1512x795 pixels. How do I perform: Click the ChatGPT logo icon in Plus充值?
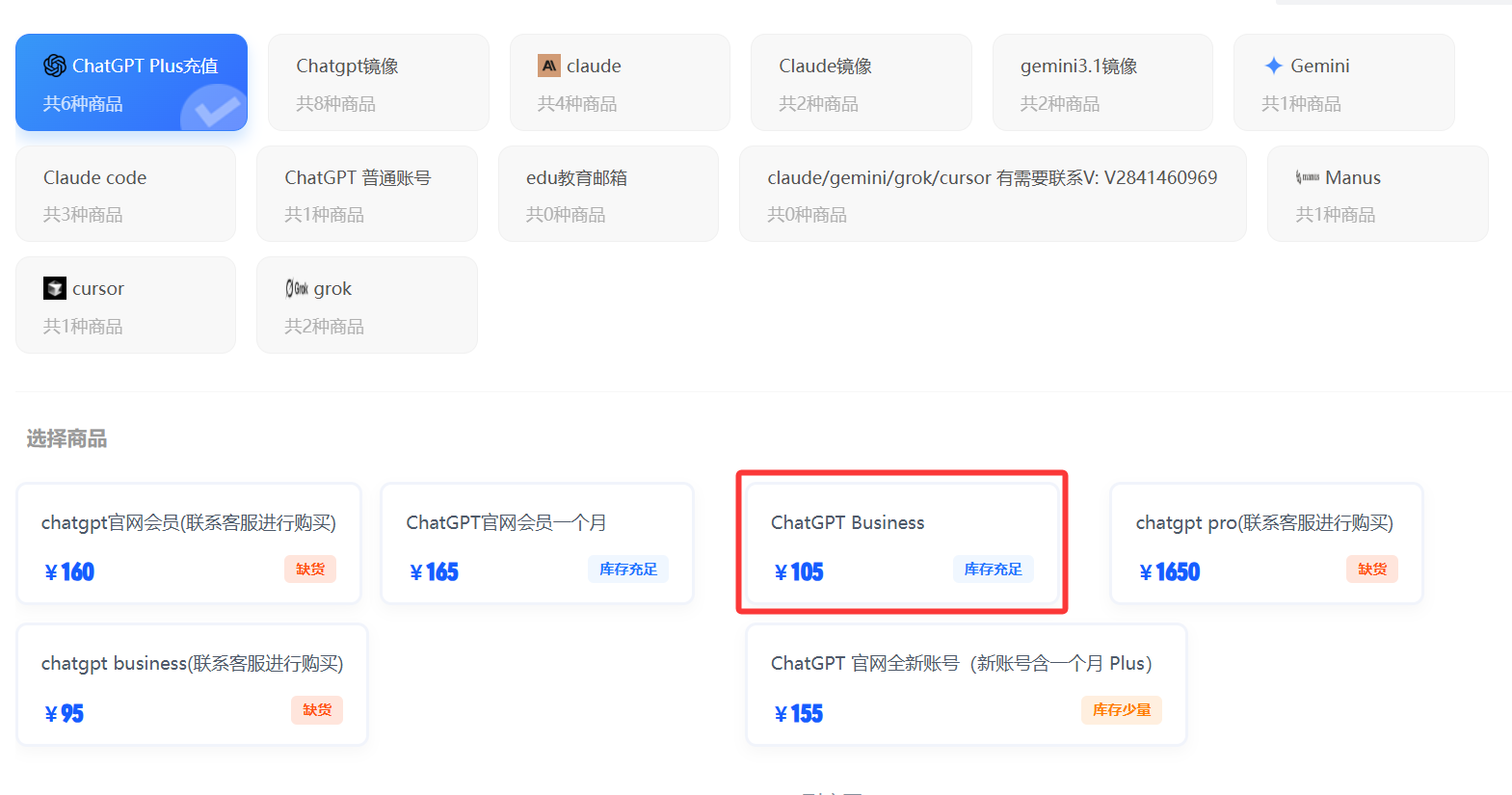[55, 66]
